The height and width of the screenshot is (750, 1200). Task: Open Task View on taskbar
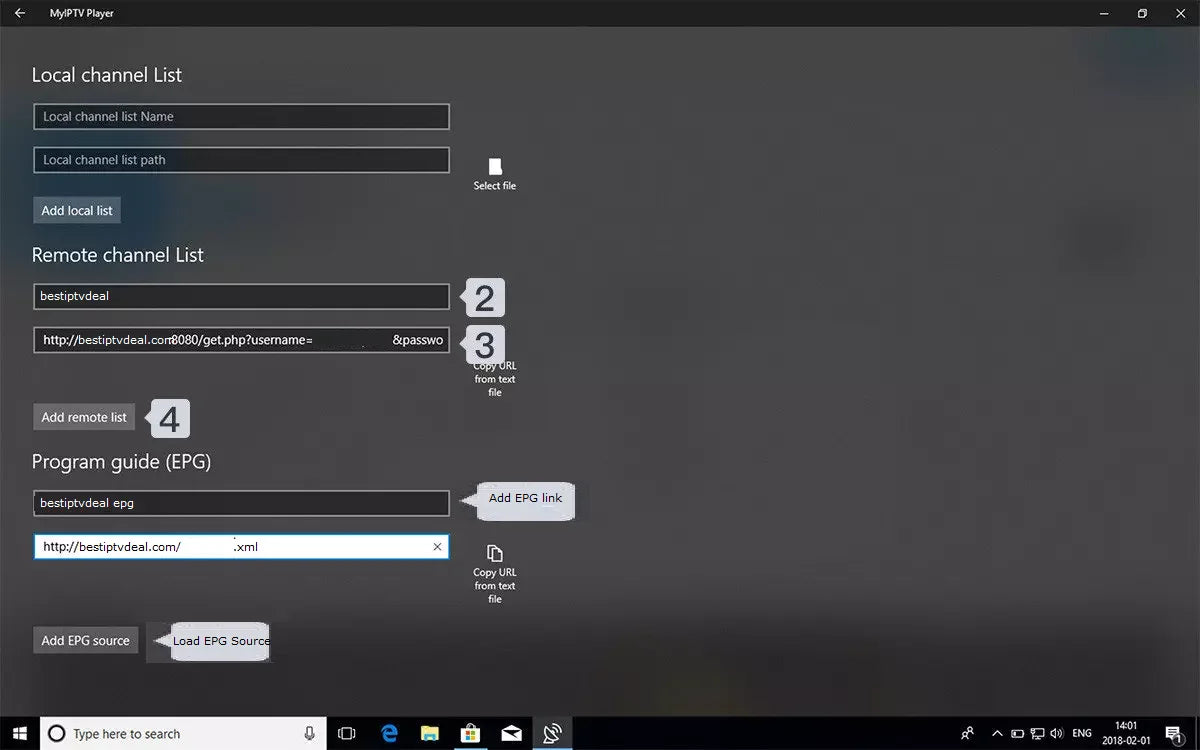(347, 733)
